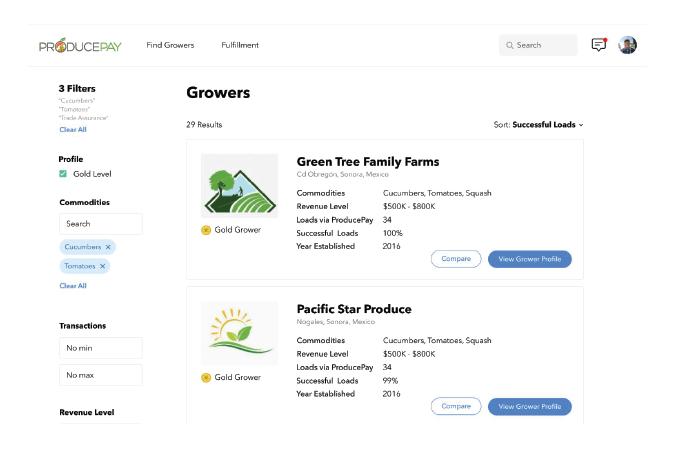Open the messages chat icon
675x449 pixels.
(x=599, y=44)
